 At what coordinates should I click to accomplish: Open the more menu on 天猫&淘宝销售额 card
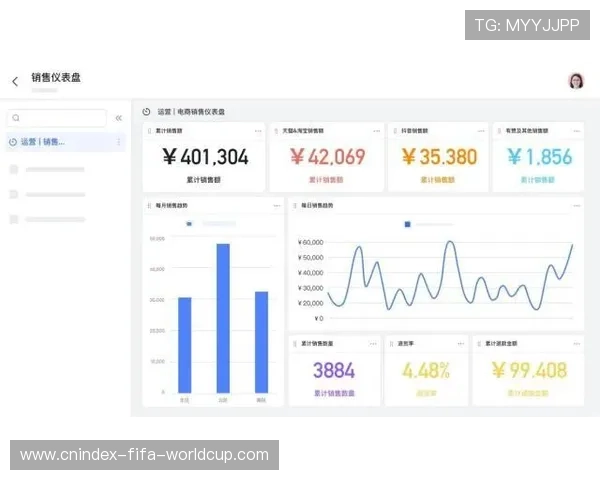pyautogui.click(x=377, y=131)
